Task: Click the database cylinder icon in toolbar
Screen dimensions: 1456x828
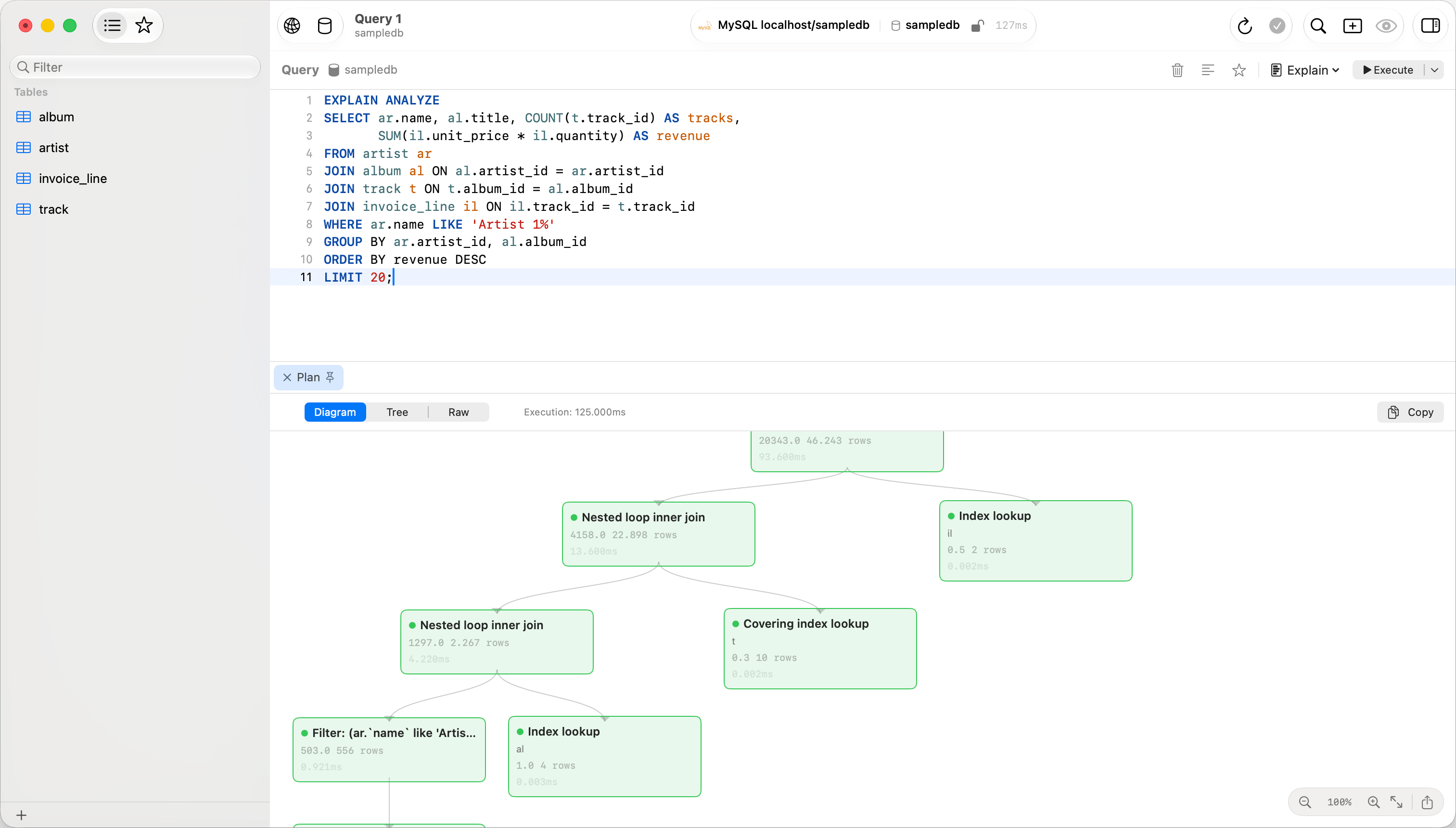Action: pyautogui.click(x=324, y=26)
